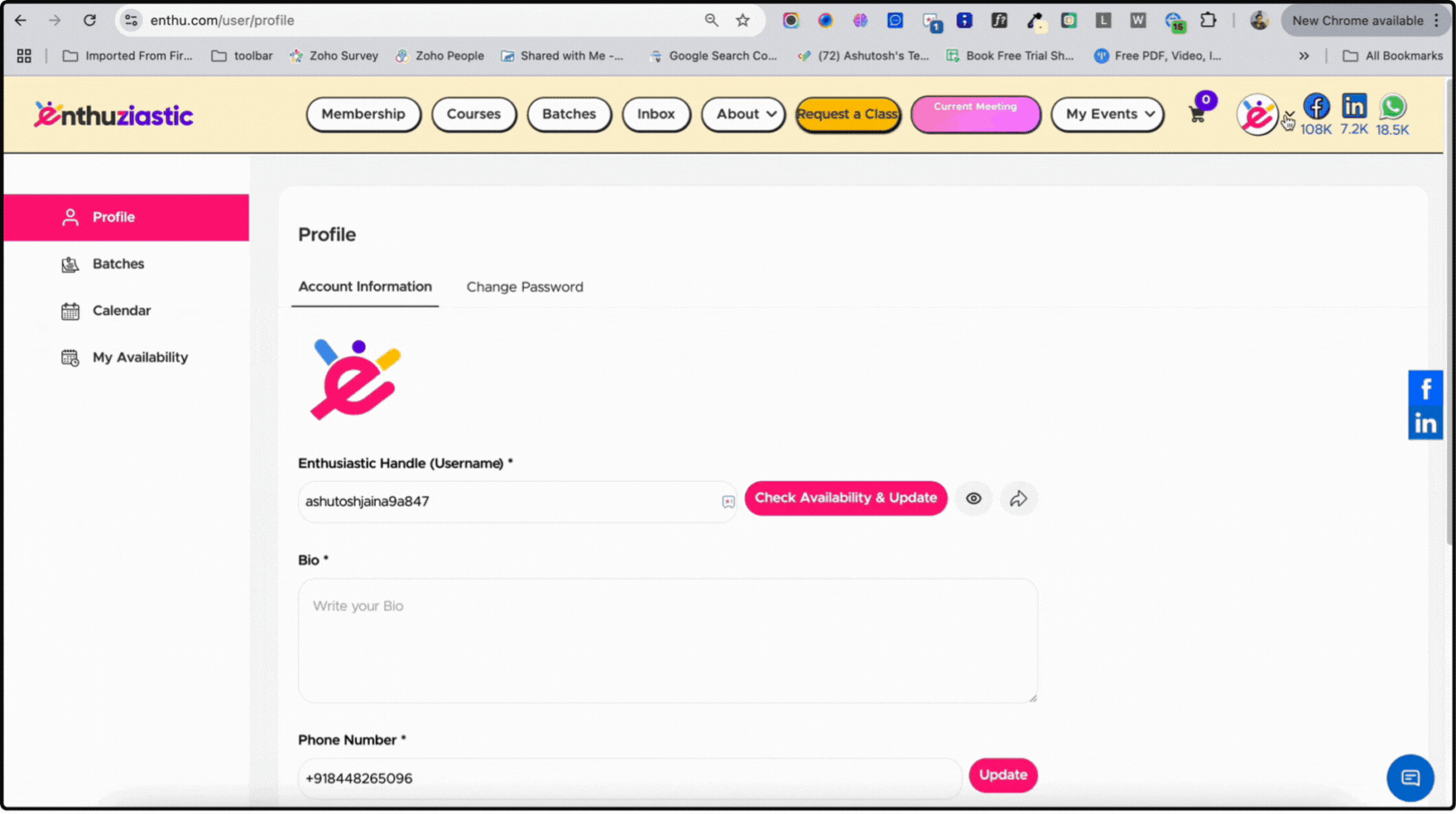Screen dimensions: 1456x814
Task: Expand the About dropdown menu
Action: coord(744,115)
